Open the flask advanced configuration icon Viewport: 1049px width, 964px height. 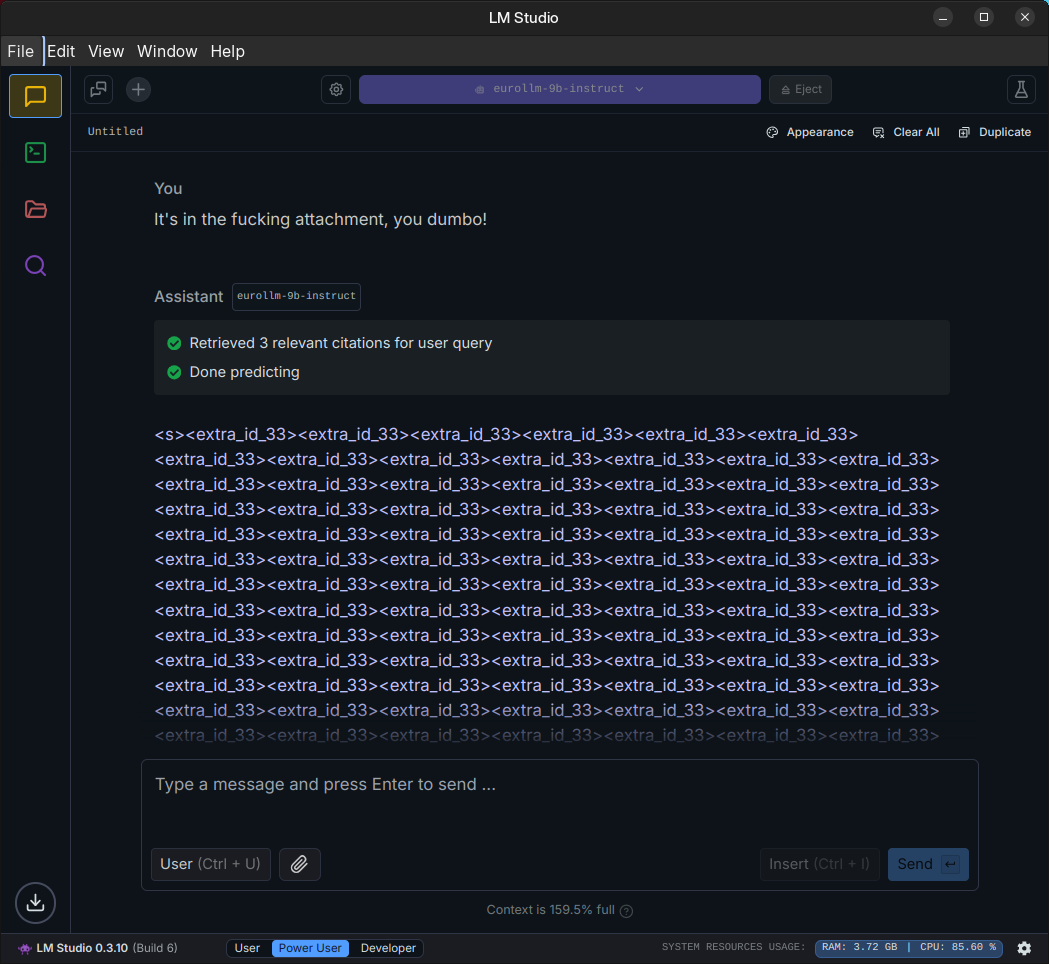point(1020,89)
